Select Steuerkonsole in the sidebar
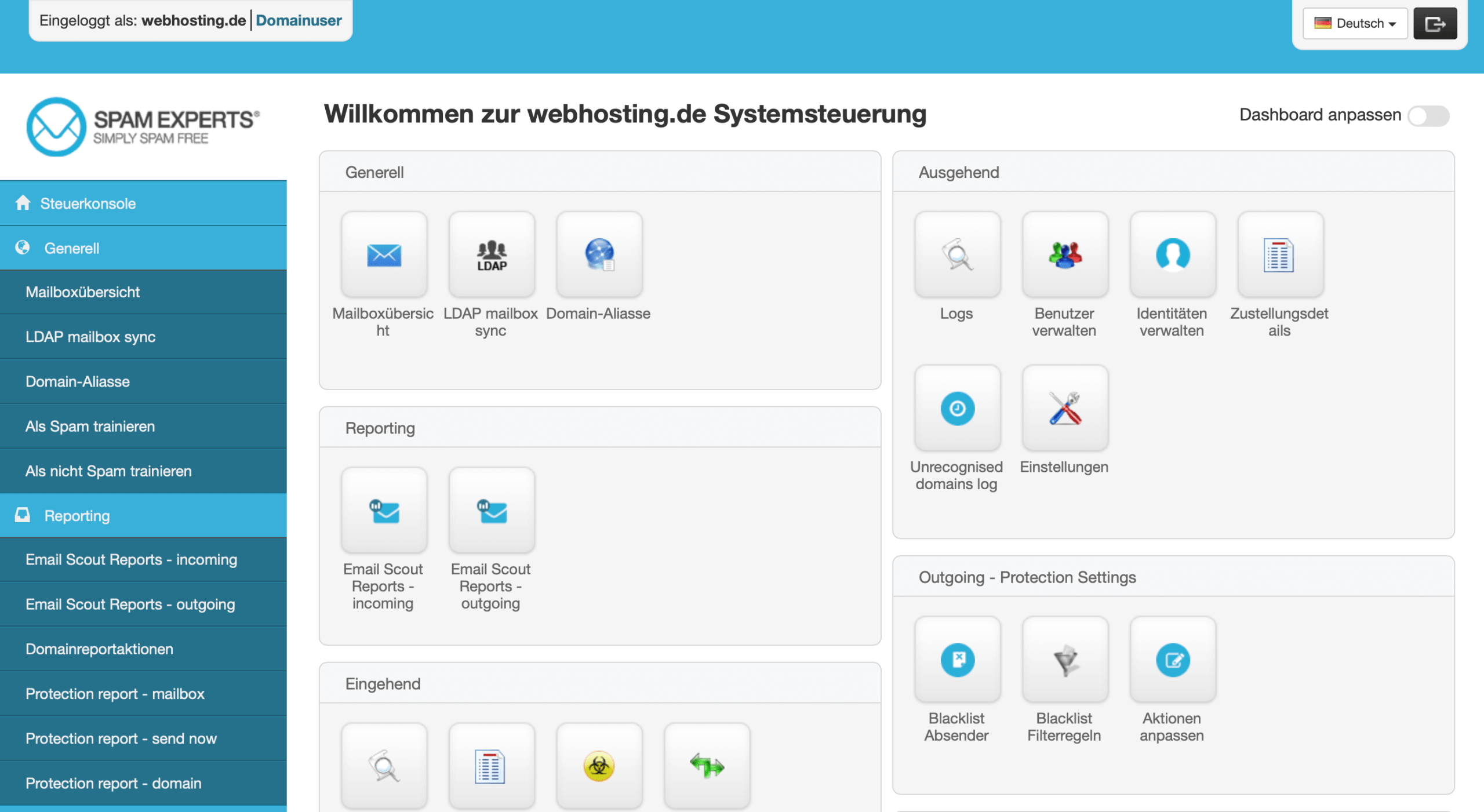1484x812 pixels. pyautogui.click(x=88, y=203)
